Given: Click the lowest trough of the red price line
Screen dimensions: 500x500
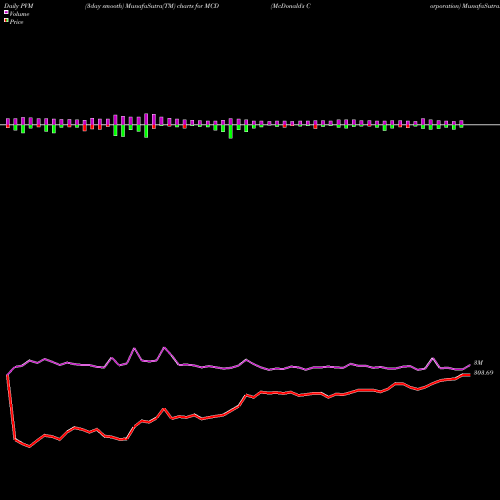Looking at the screenshot, I should coord(29,447).
